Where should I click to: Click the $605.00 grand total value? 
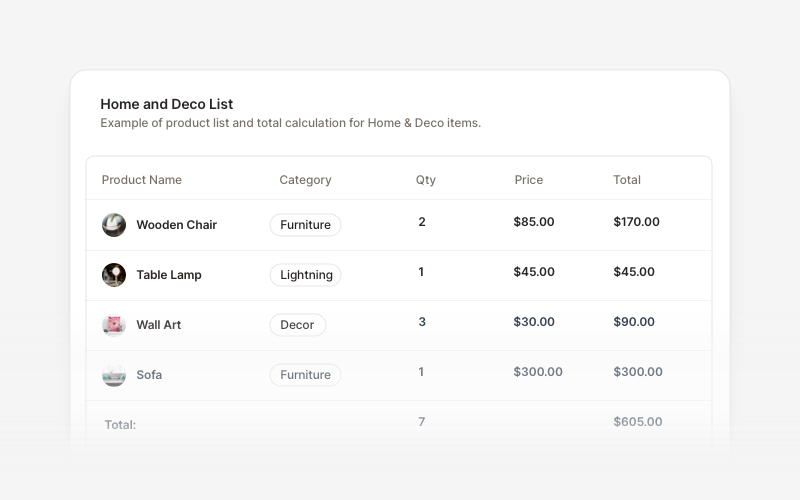click(637, 422)
